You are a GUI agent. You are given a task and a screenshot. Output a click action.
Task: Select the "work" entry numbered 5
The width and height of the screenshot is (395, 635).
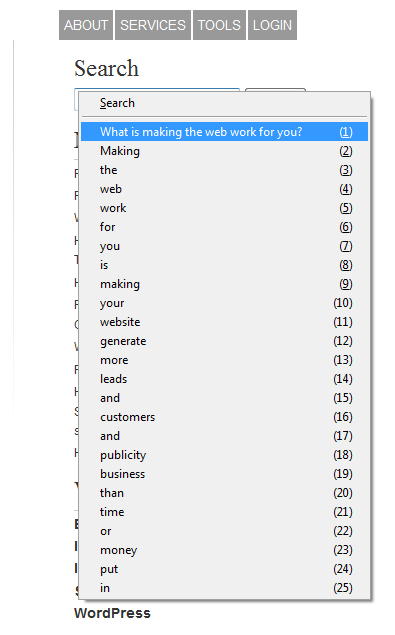point(224,208)
